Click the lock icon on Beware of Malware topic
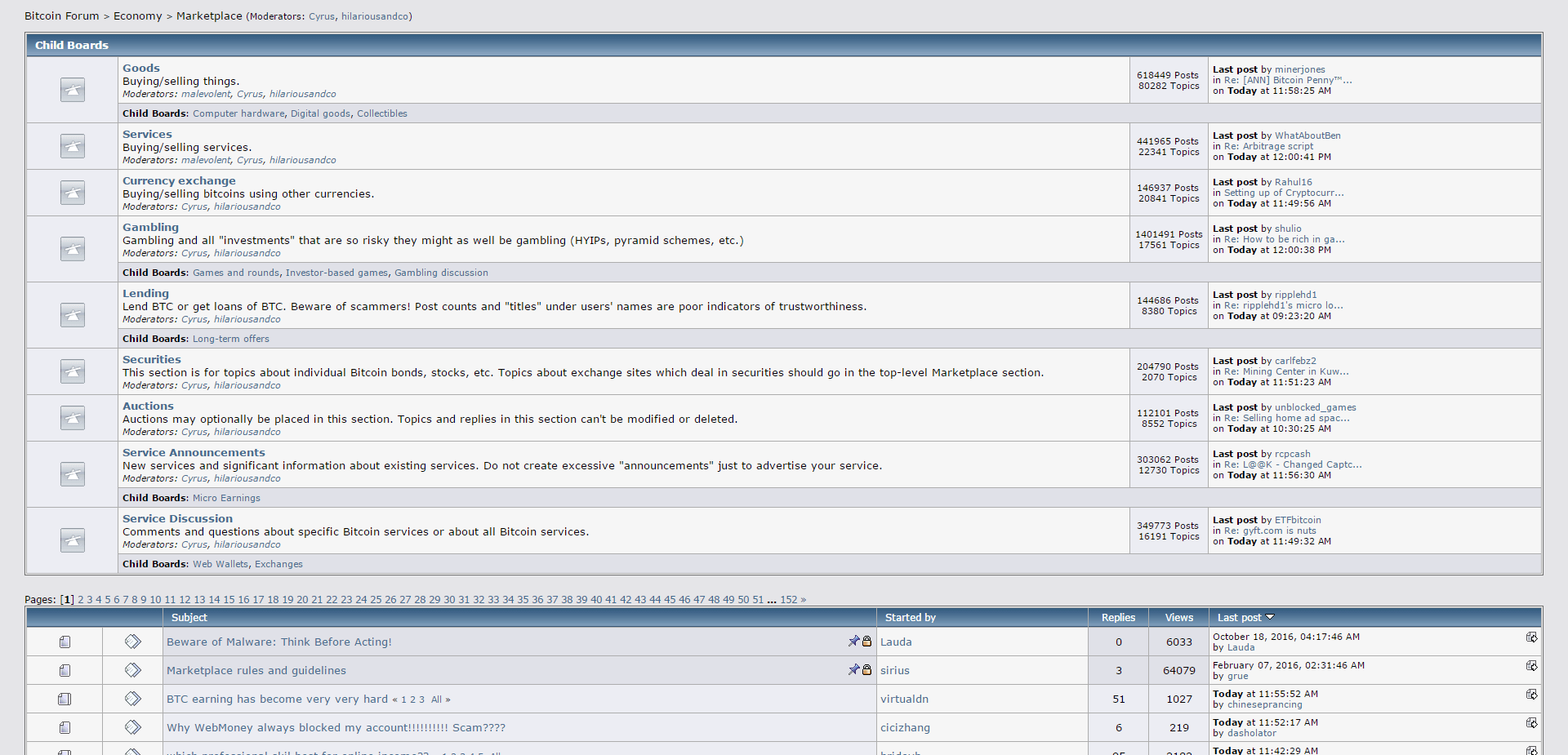This screenshot has height=755, width=1568. 866,642
